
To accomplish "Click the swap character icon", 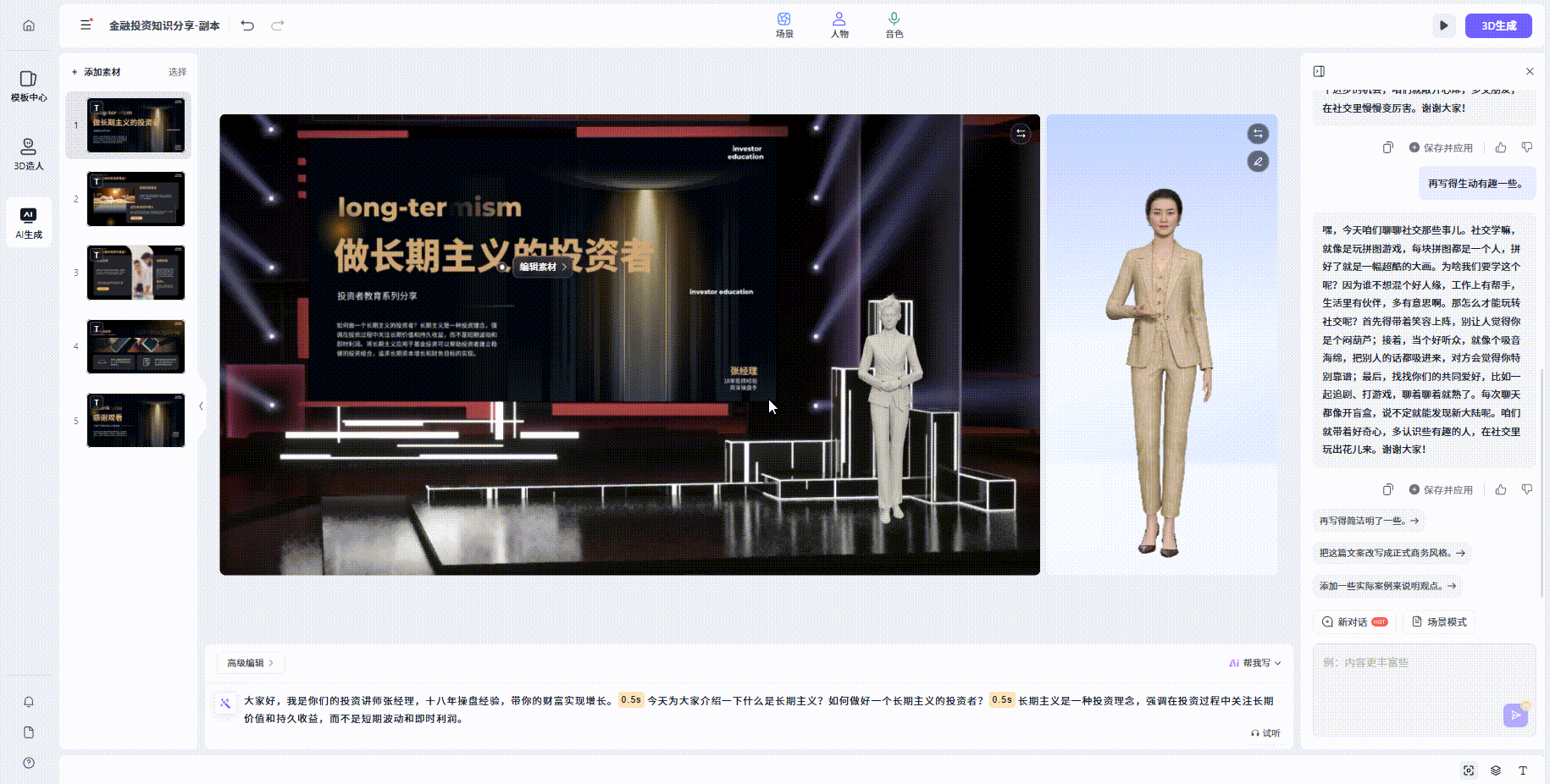I will (x=1258, y=134).
